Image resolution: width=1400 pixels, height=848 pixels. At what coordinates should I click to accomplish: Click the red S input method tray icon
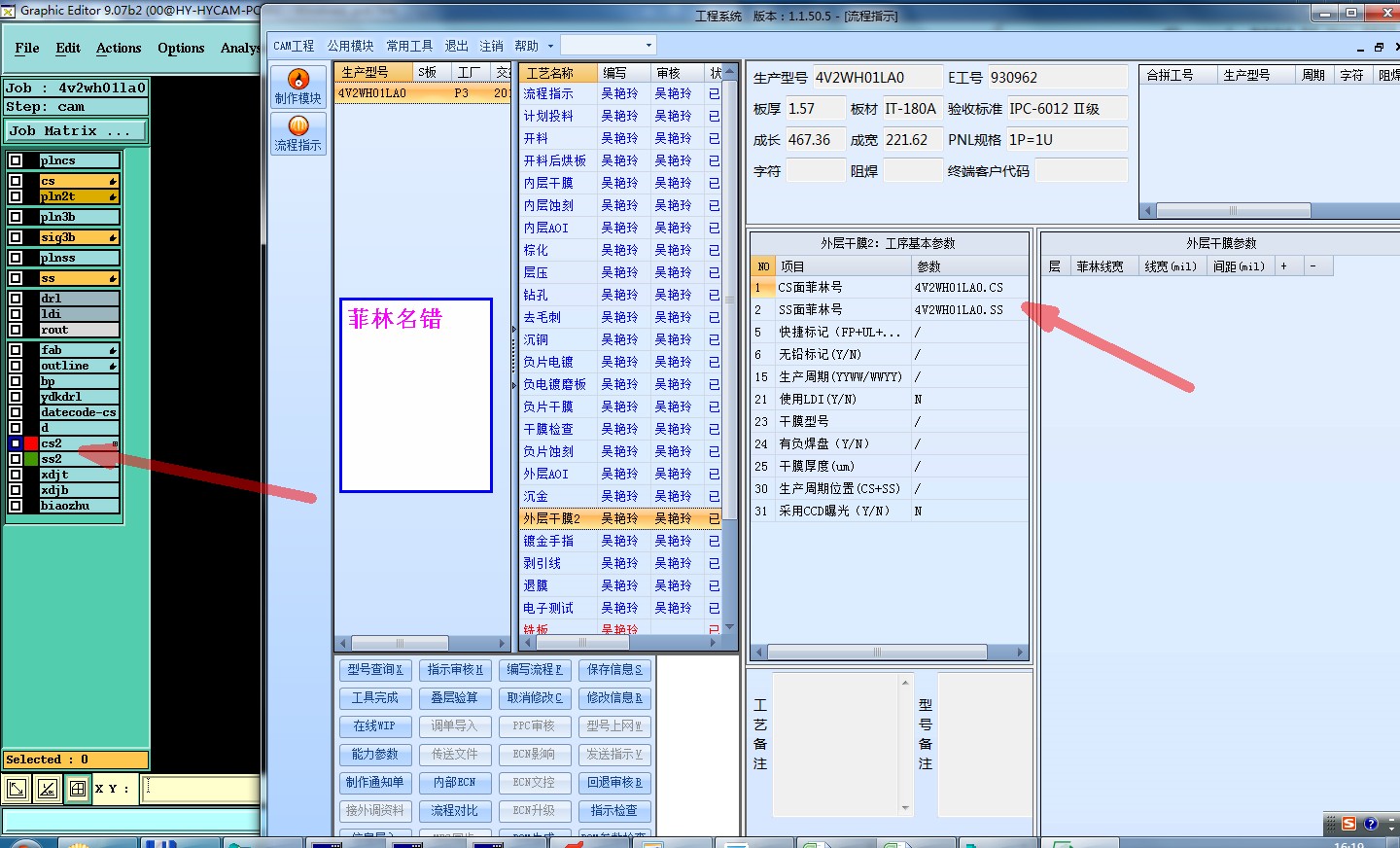point(1348,824)
